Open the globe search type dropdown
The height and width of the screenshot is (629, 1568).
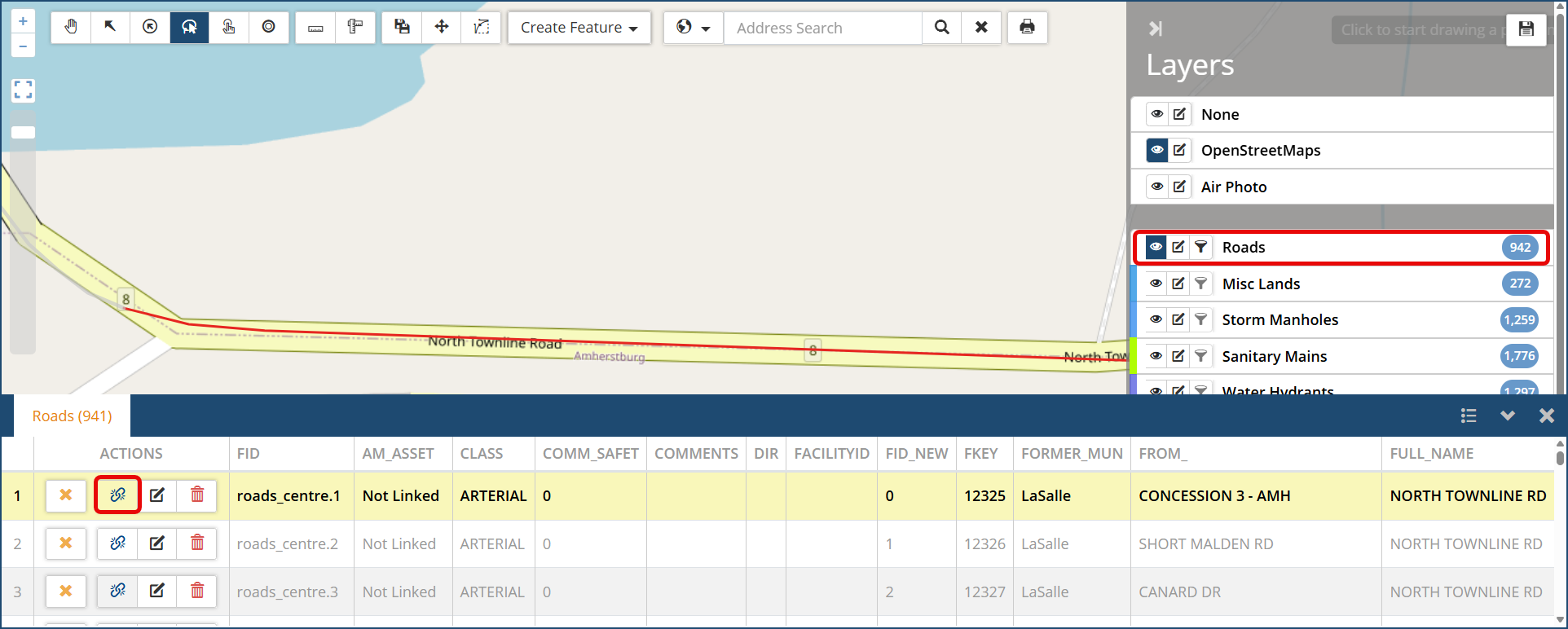point(694,27)
